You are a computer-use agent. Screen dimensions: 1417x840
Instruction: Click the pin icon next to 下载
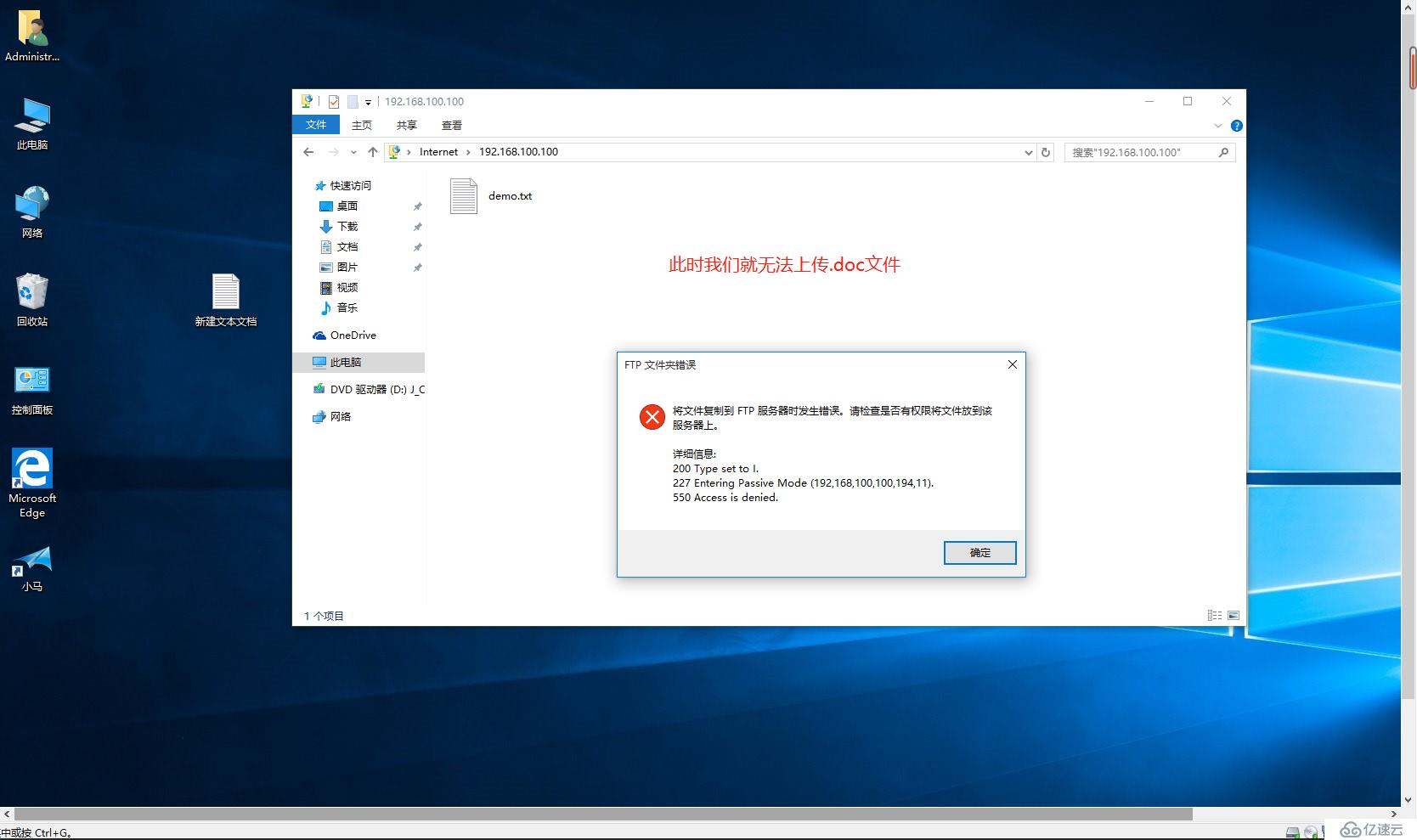417,227
